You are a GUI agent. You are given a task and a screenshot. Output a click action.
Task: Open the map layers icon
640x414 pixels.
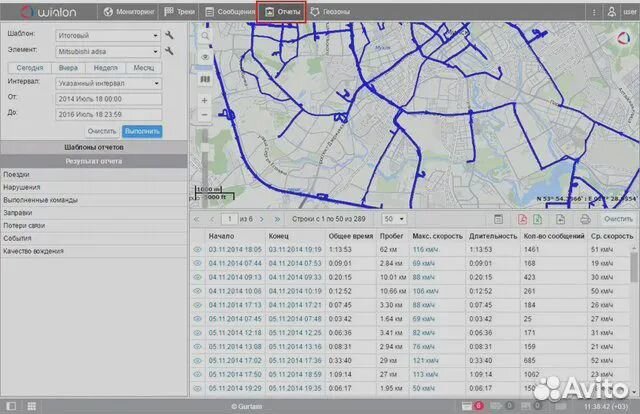[x=205, y=79]
